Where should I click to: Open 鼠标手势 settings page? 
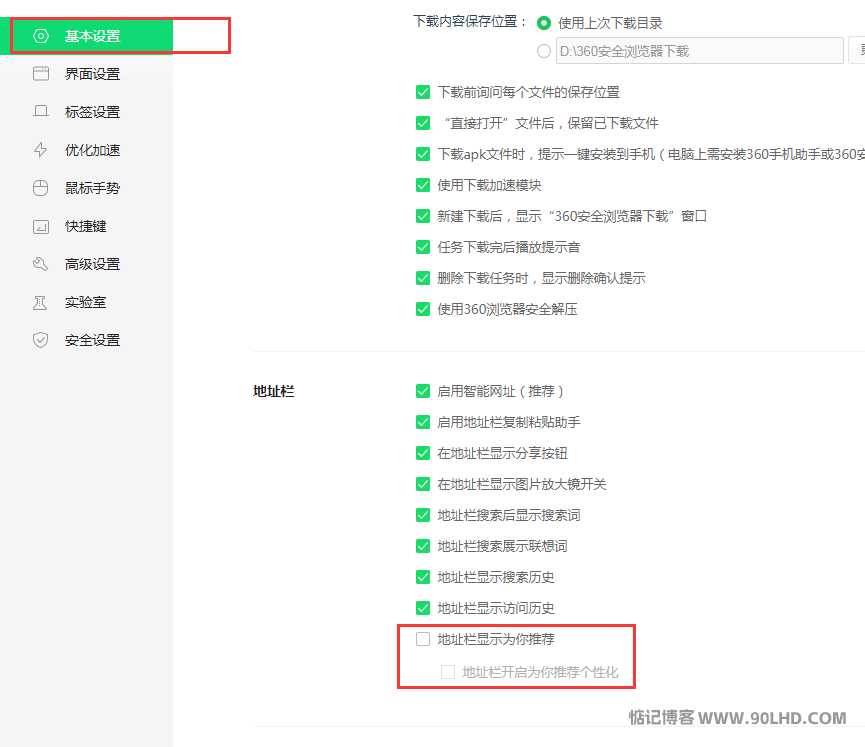(x=87, y=188)
